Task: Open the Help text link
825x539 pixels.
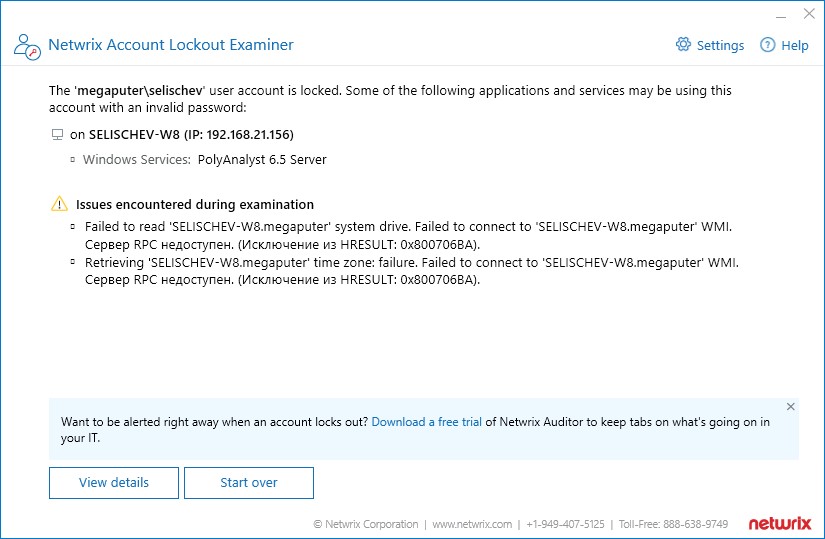Action: pyautogui.click(x=794, y=46)
